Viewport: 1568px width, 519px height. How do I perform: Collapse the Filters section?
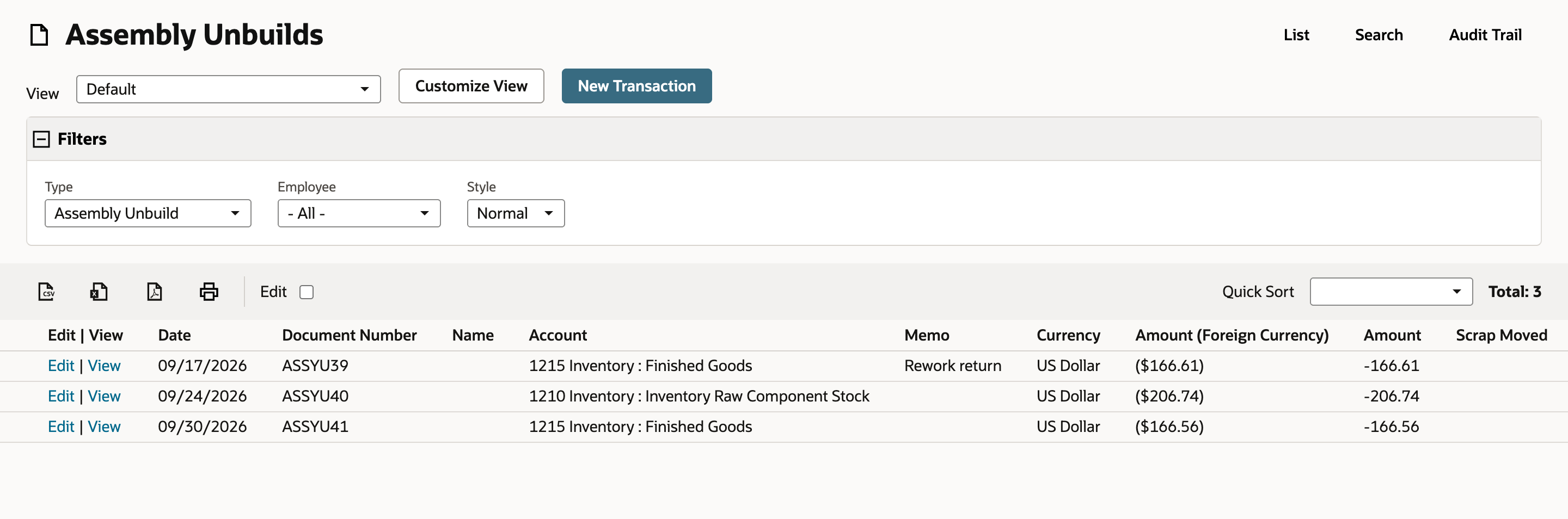(x=41, y=139)
